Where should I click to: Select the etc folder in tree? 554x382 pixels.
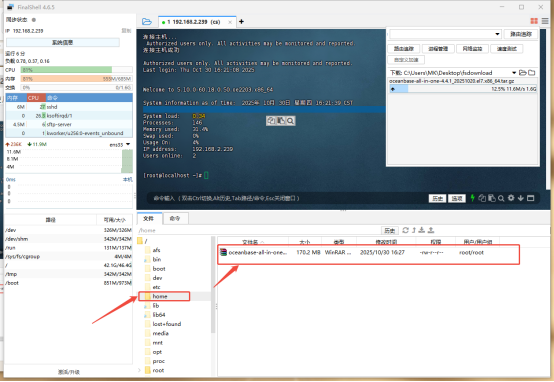click(156, 287)
